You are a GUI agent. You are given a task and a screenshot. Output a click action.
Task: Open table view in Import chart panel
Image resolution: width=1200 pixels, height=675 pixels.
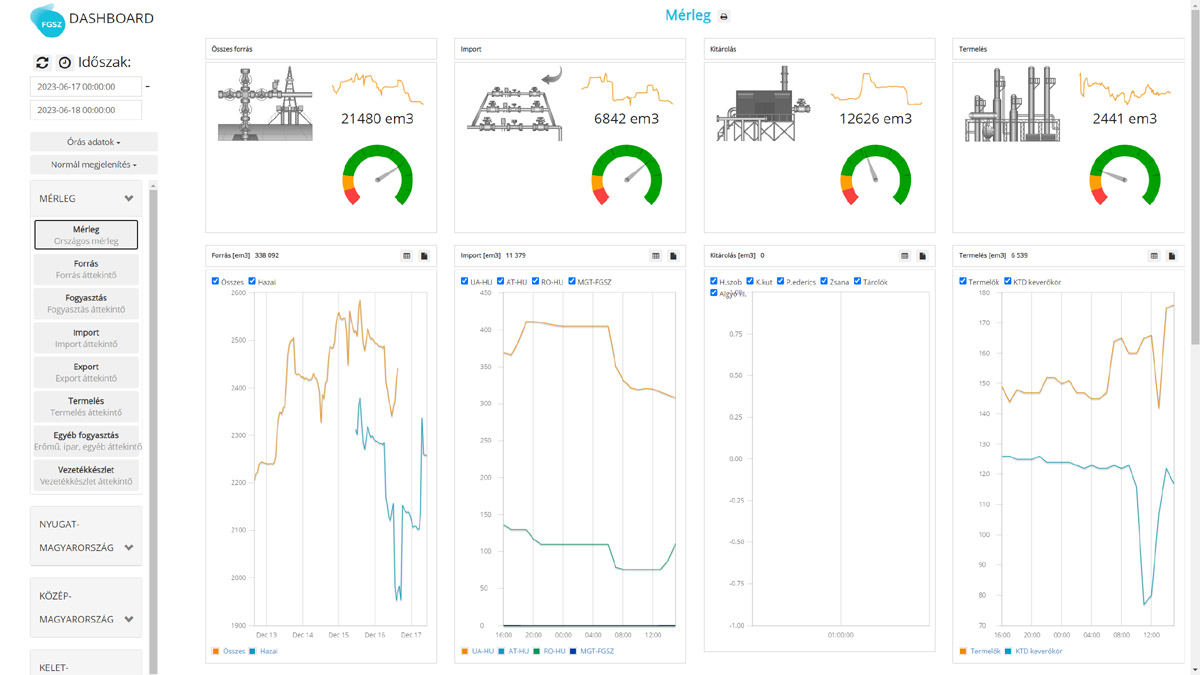pyautogui.click(x=656, y=256)
